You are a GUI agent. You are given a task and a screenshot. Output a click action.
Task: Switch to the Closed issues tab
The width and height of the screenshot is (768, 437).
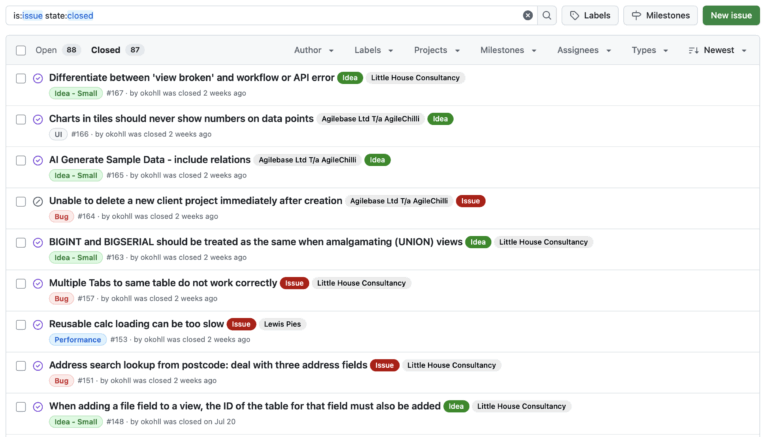click(x=117, y=50)
